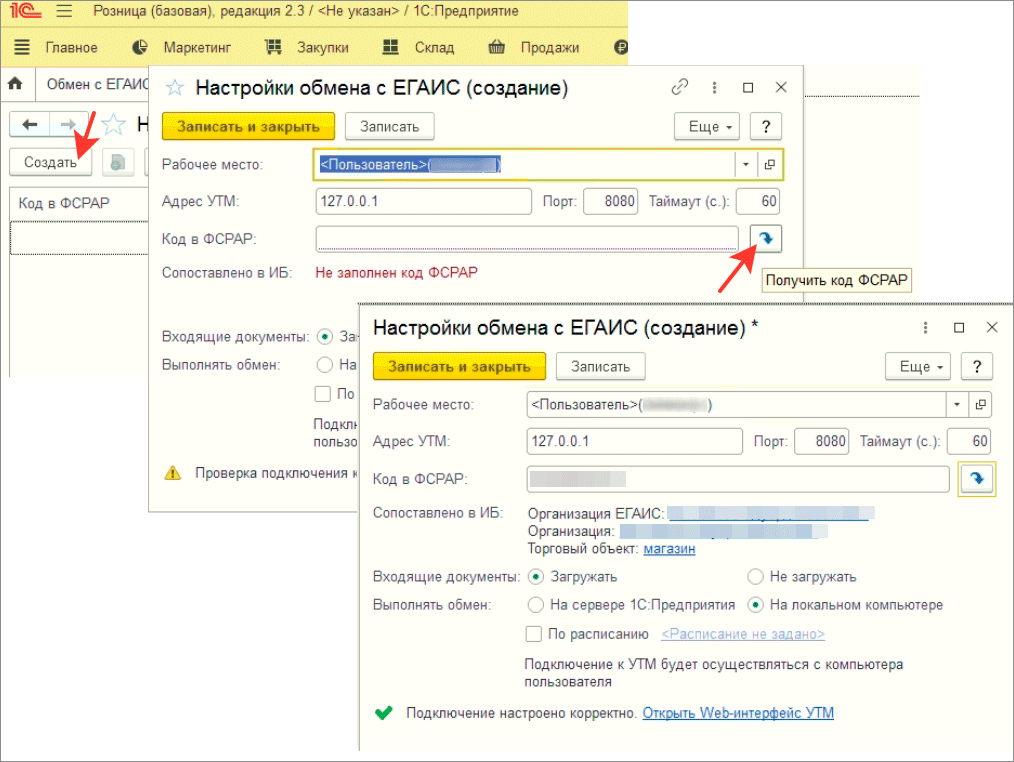
Task: Navigate forward with the right arrow
Action: coord(68,124)
